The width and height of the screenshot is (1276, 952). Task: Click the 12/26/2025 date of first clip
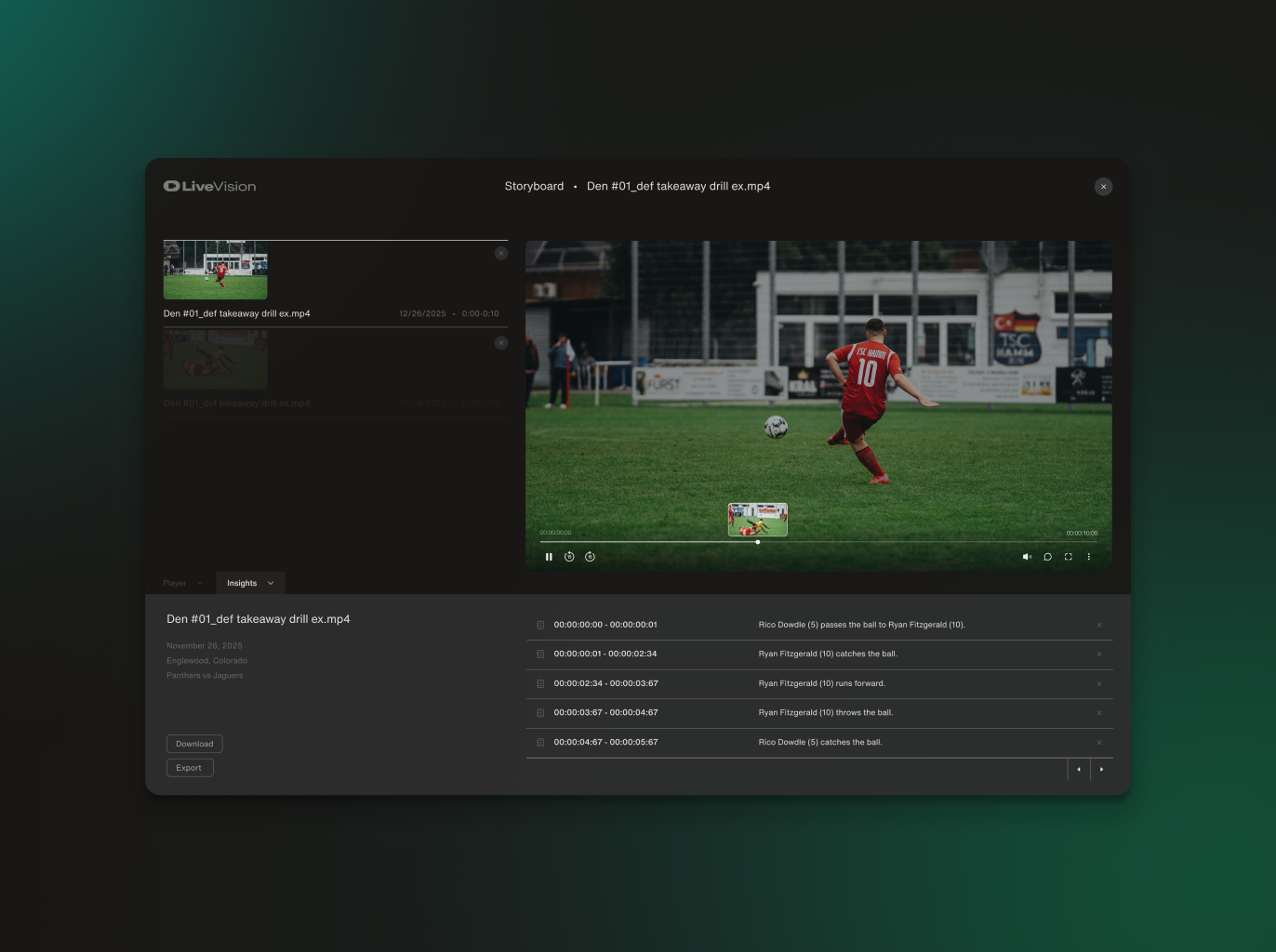pos(422,314)
